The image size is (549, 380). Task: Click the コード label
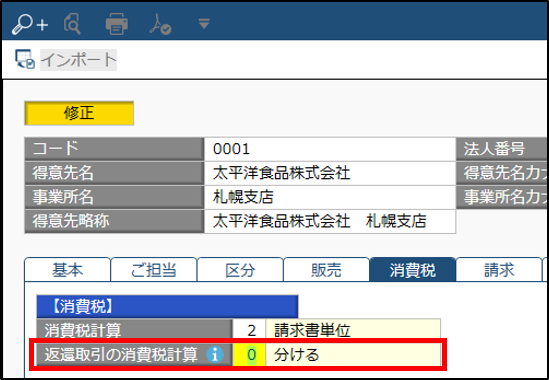(114, 149)
